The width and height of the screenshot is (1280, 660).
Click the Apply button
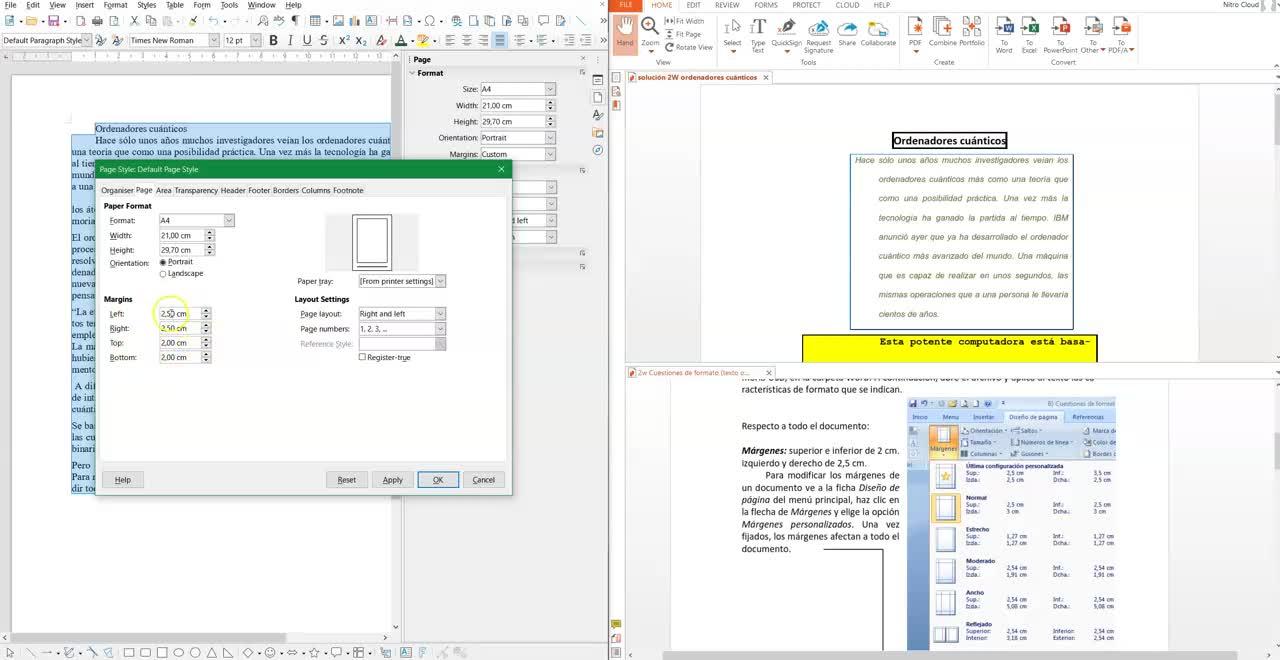click(x=393, y=480)
